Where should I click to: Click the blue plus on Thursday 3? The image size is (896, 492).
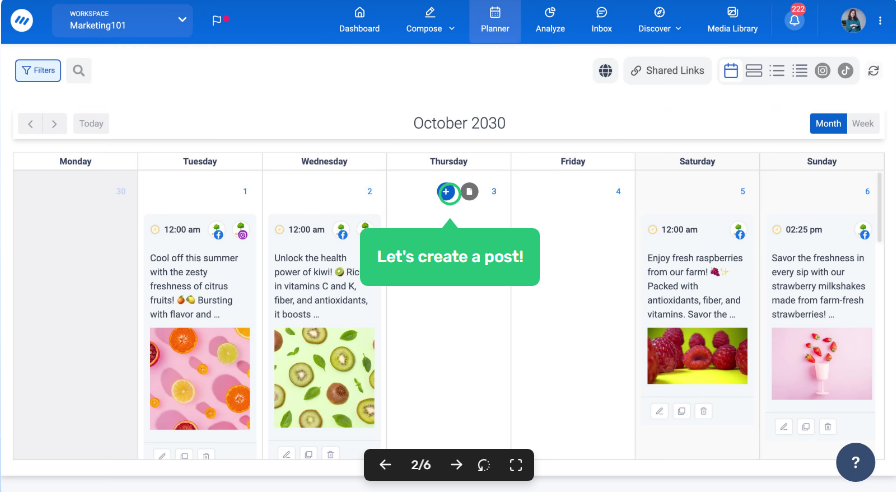447,191
